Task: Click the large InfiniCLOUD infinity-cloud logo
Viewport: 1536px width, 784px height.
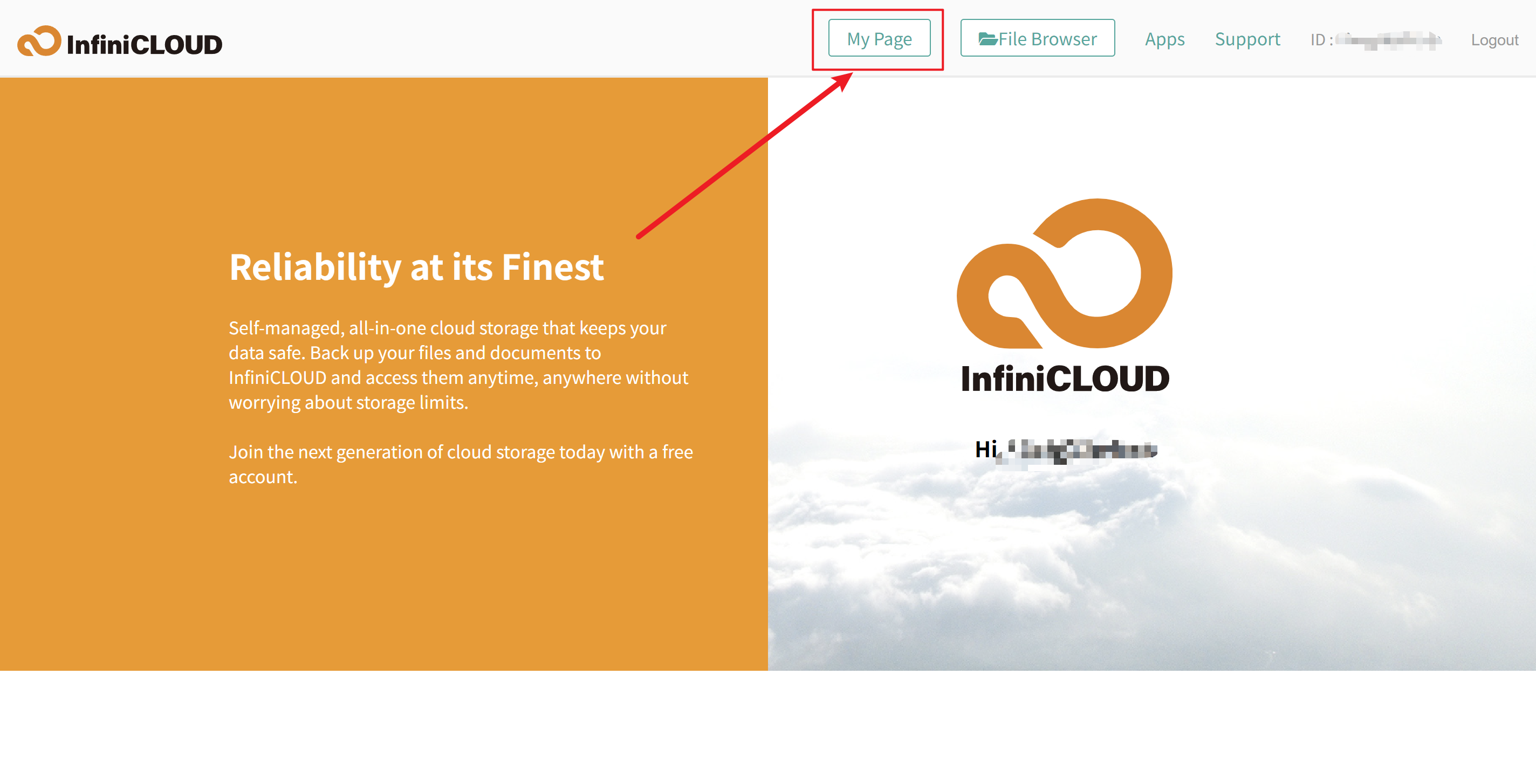Action: coord(1064,295)
